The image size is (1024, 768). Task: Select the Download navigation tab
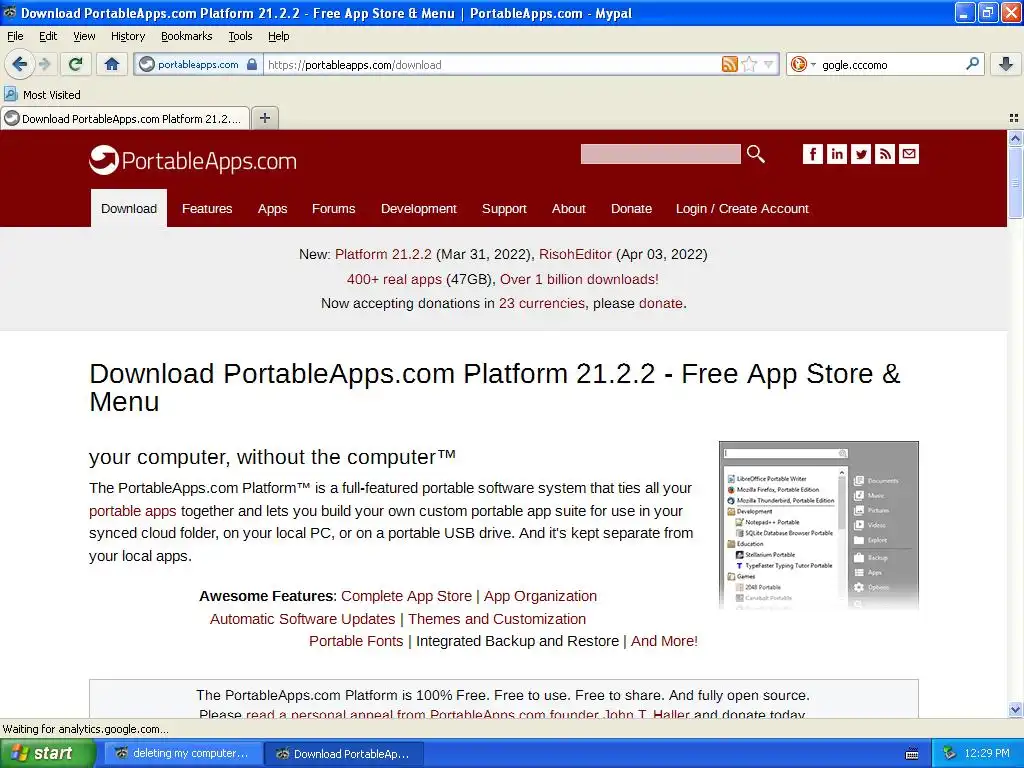click(129, 208)
